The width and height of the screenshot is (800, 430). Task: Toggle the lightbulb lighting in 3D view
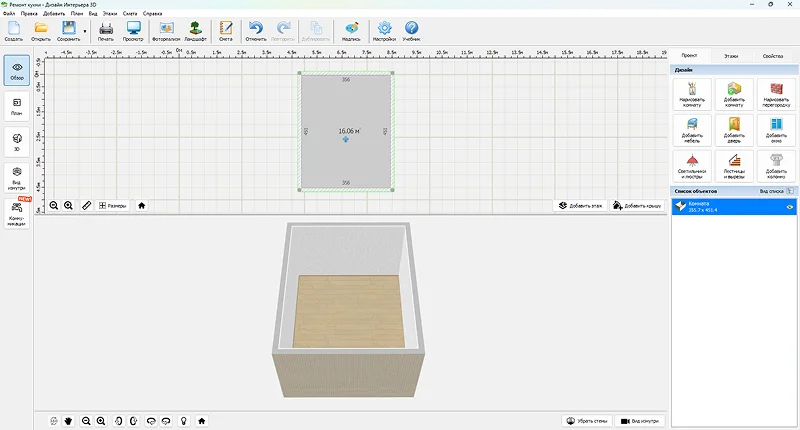tap(184, 421)
